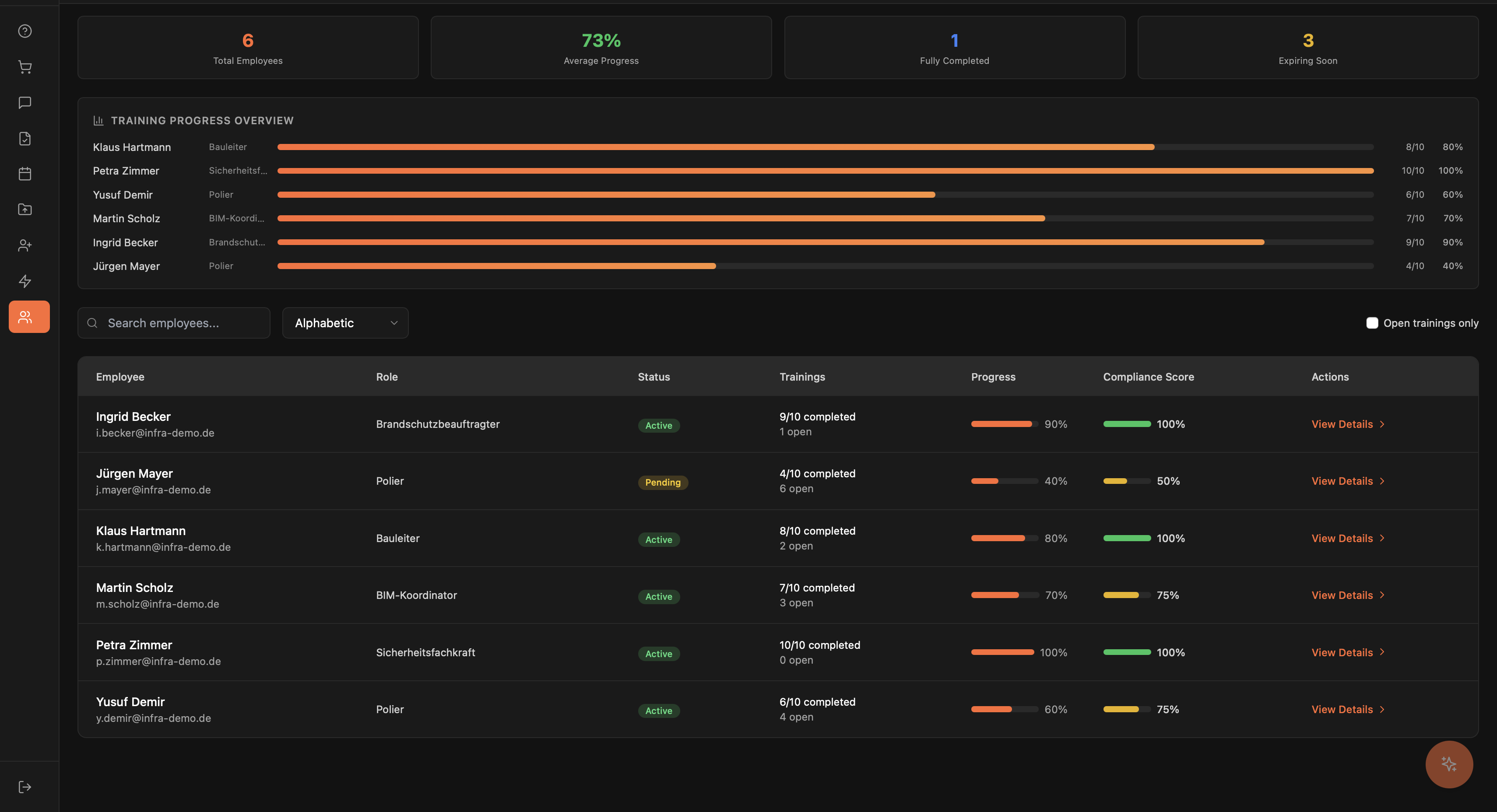Click Klaus Hartmann's overview progress bar
Viewport: 1497px width, 812px height.
pos(825,147)
